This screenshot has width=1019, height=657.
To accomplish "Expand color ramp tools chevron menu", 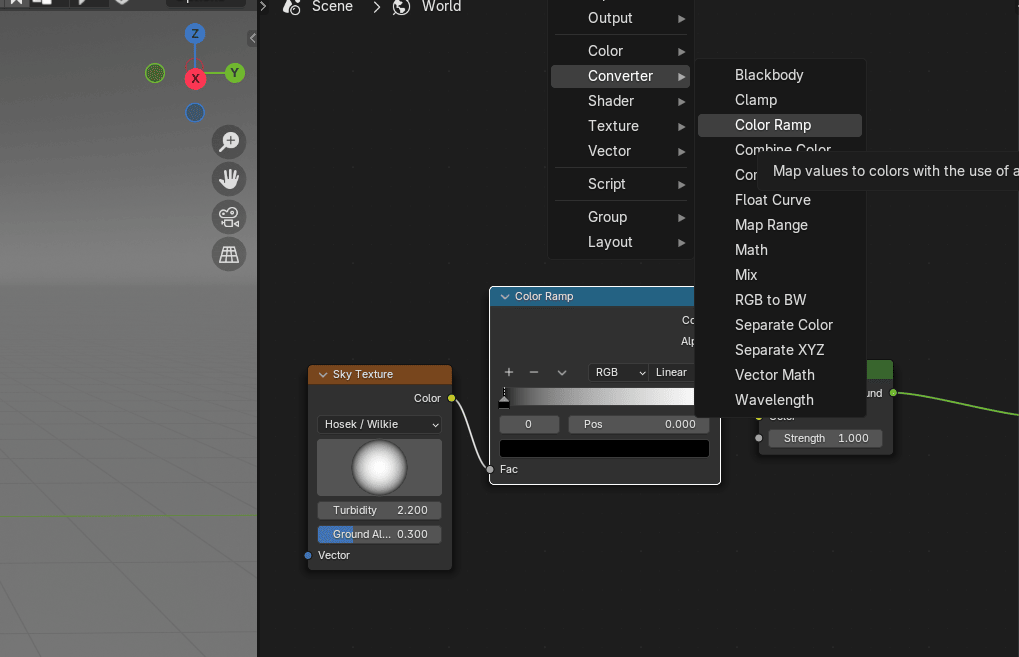I will (562, 372).
